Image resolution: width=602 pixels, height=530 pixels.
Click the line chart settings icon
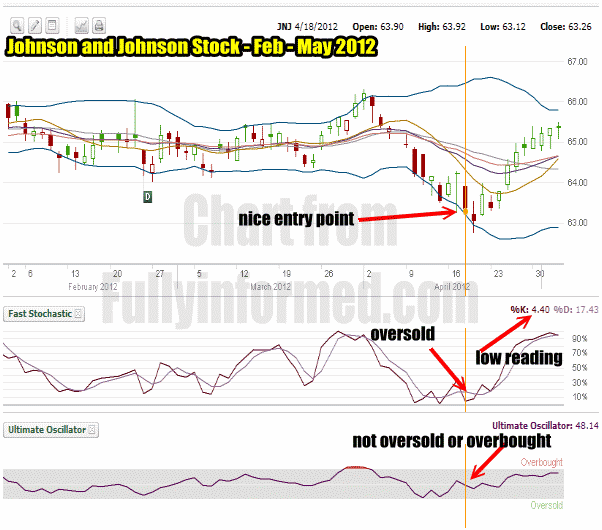tap(81, 26)
